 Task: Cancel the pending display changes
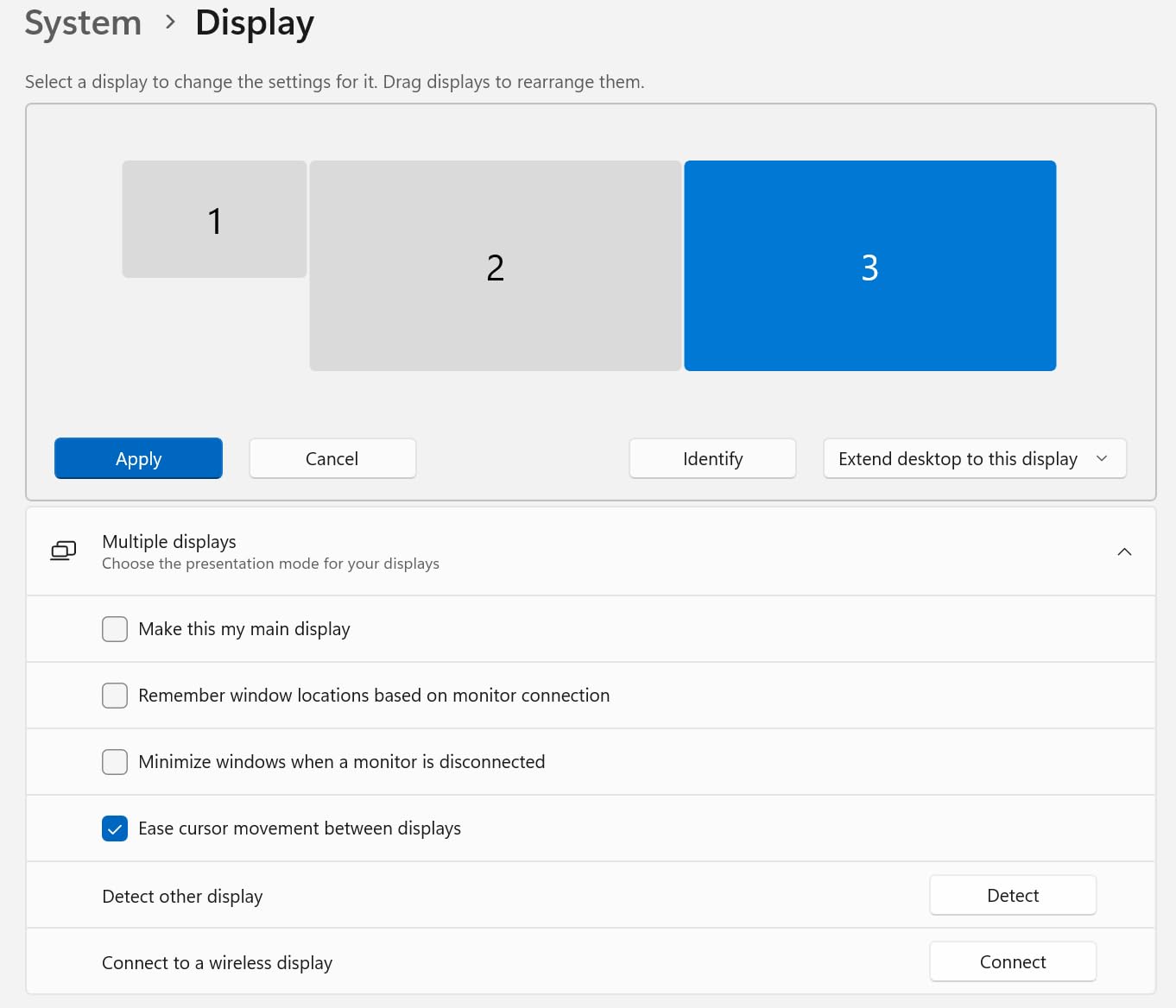tap(332, 458)
